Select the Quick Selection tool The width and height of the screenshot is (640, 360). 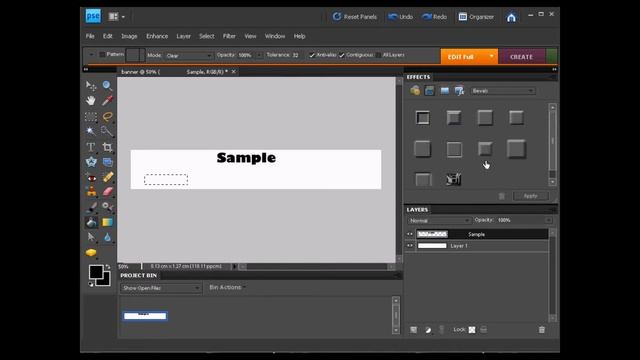click(x=107, y=131)
